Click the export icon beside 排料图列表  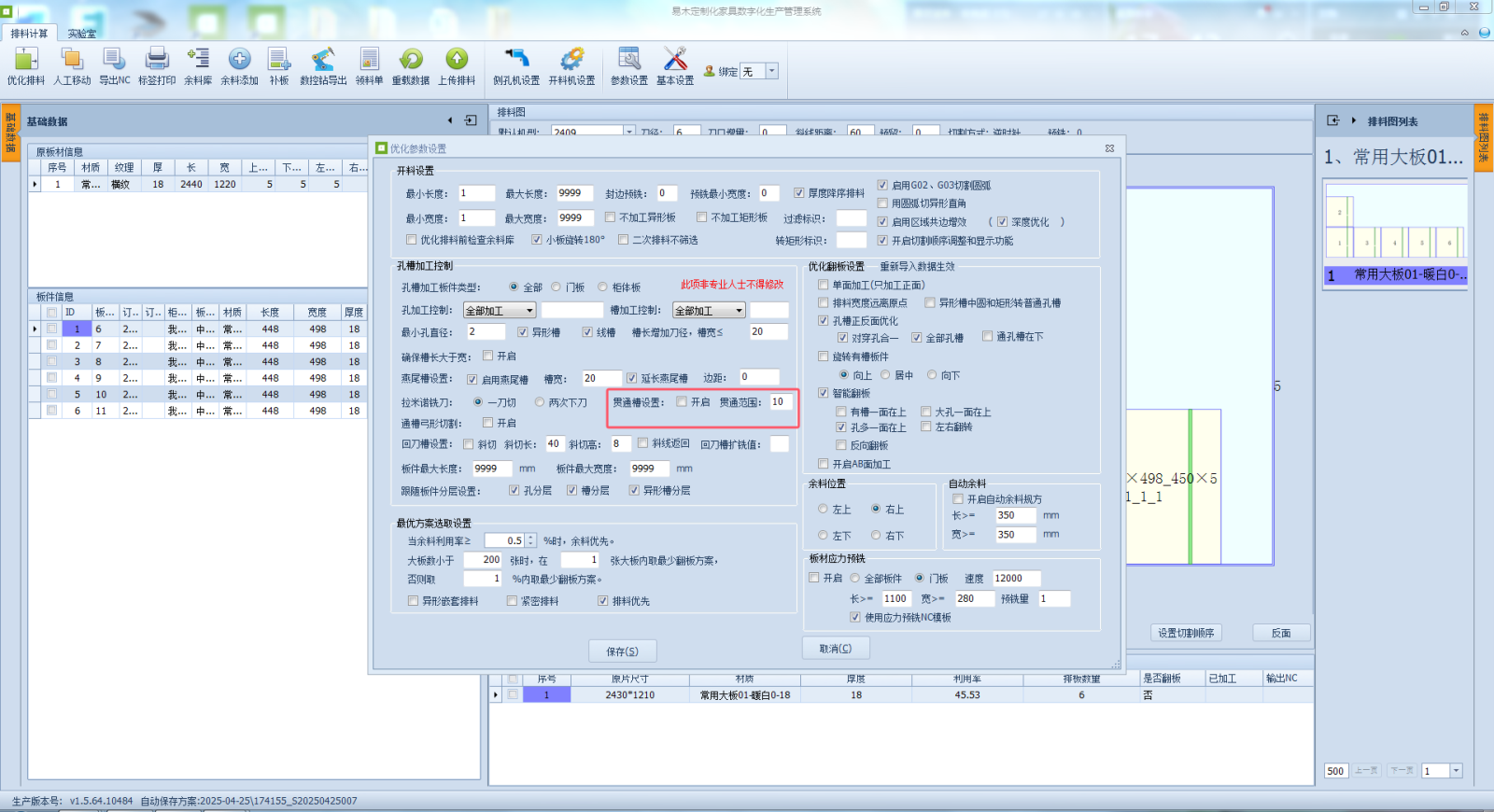tap(1332, 120)
